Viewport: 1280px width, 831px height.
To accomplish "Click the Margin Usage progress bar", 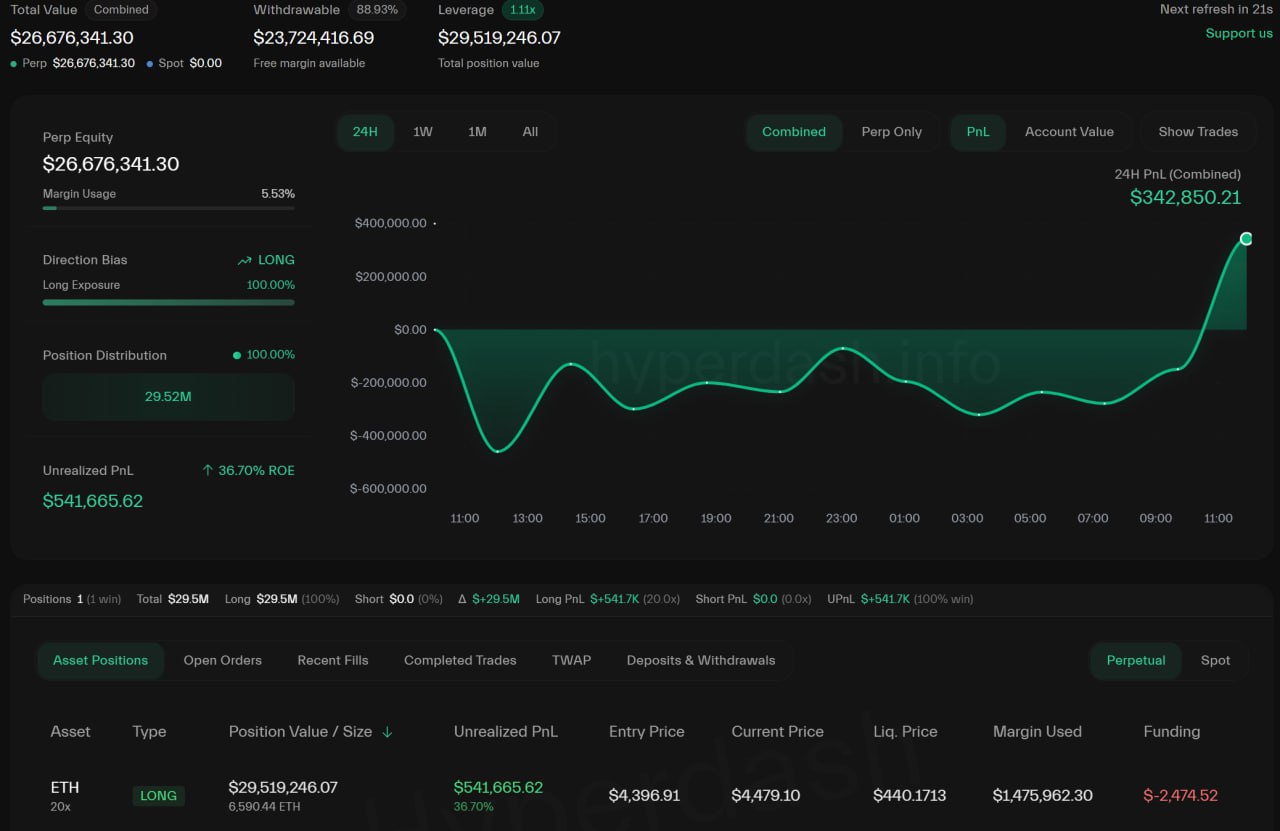I will point(168,208).
